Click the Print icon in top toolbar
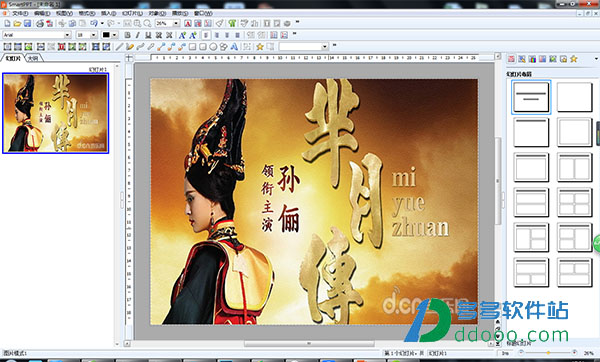600x362 pixels. (40, 24)
